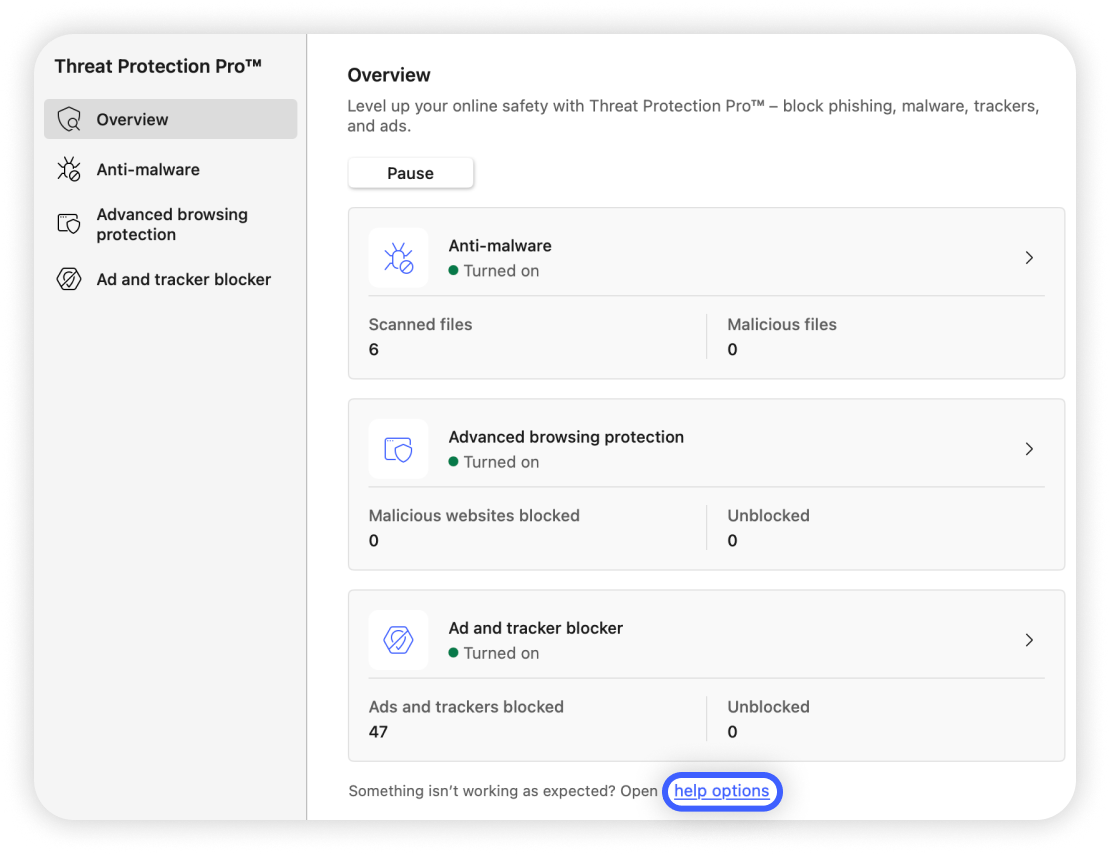Expand the Anti-malware card using its chevron
The image size is (1110, 854).
pos(1029,258)
